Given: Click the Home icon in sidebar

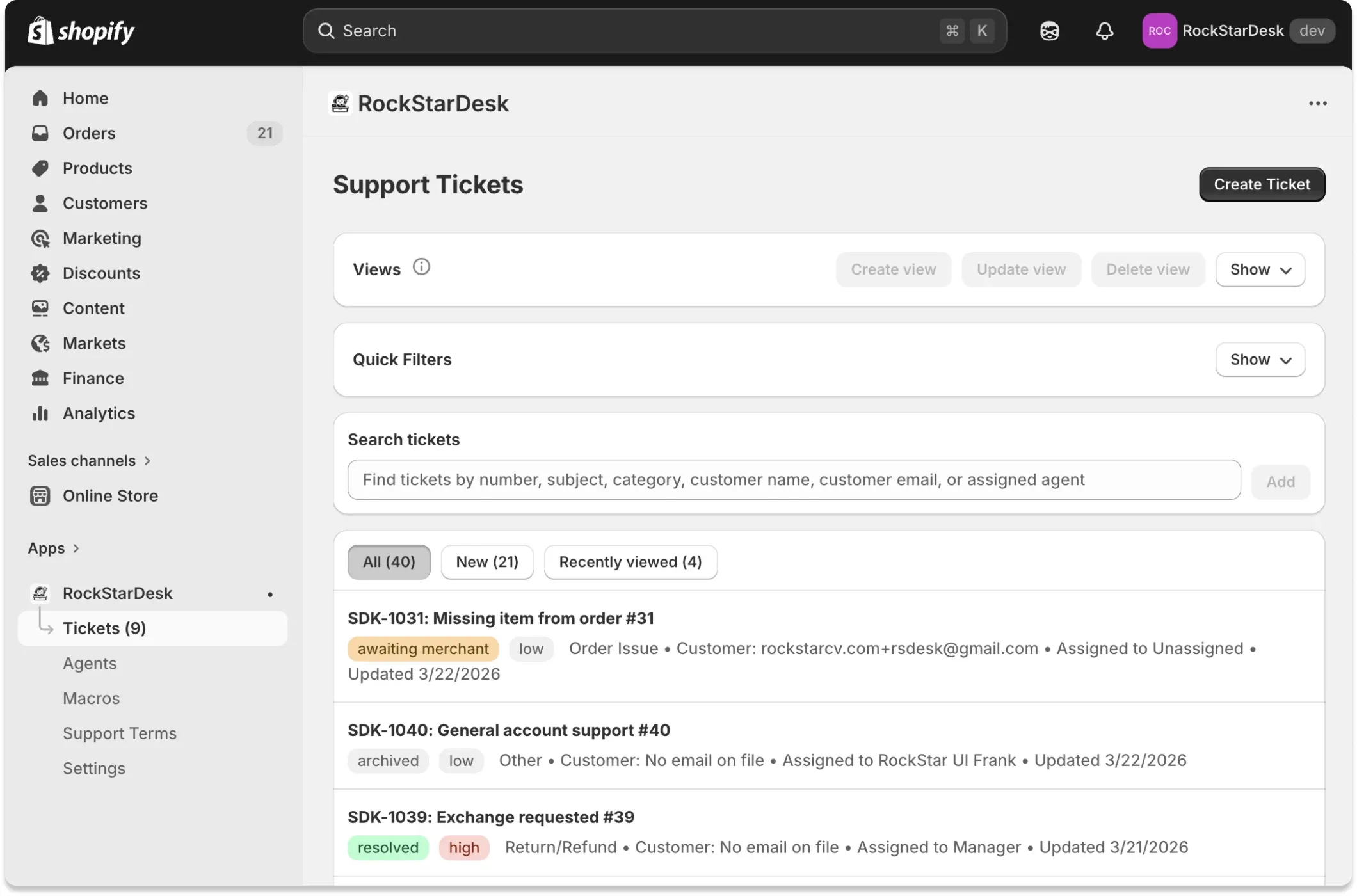Looking at the screenshot, I should pyautogui.click(x=40, y=98).
